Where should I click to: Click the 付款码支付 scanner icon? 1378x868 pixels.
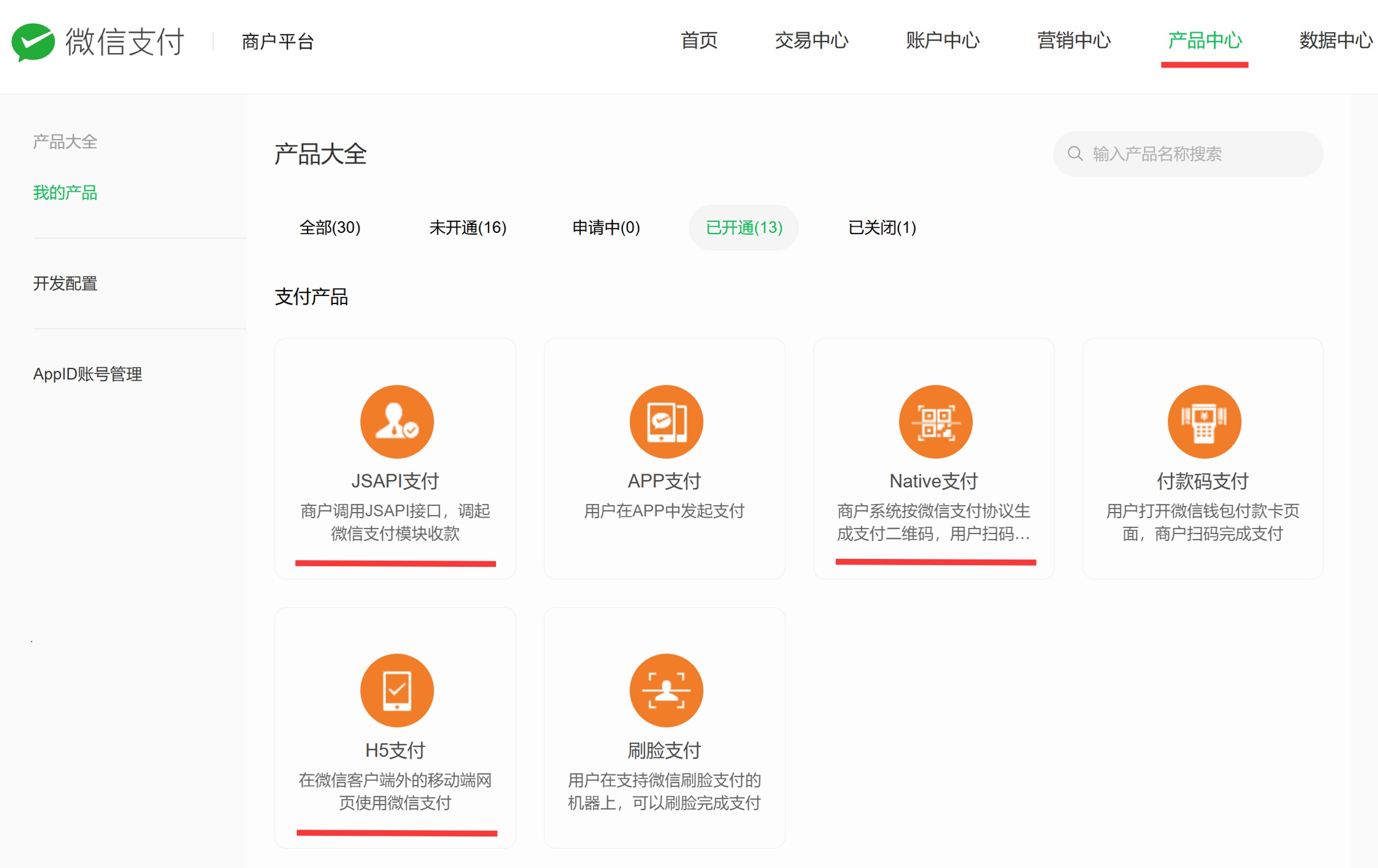pos(1204,421)
